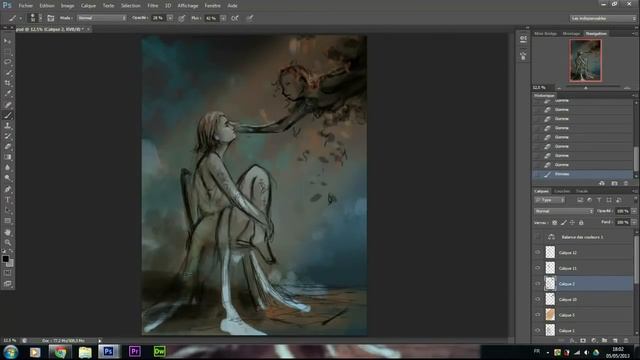
Task: Select the History Brush tool
Action: pyautogui.click(x=7, y=136)
